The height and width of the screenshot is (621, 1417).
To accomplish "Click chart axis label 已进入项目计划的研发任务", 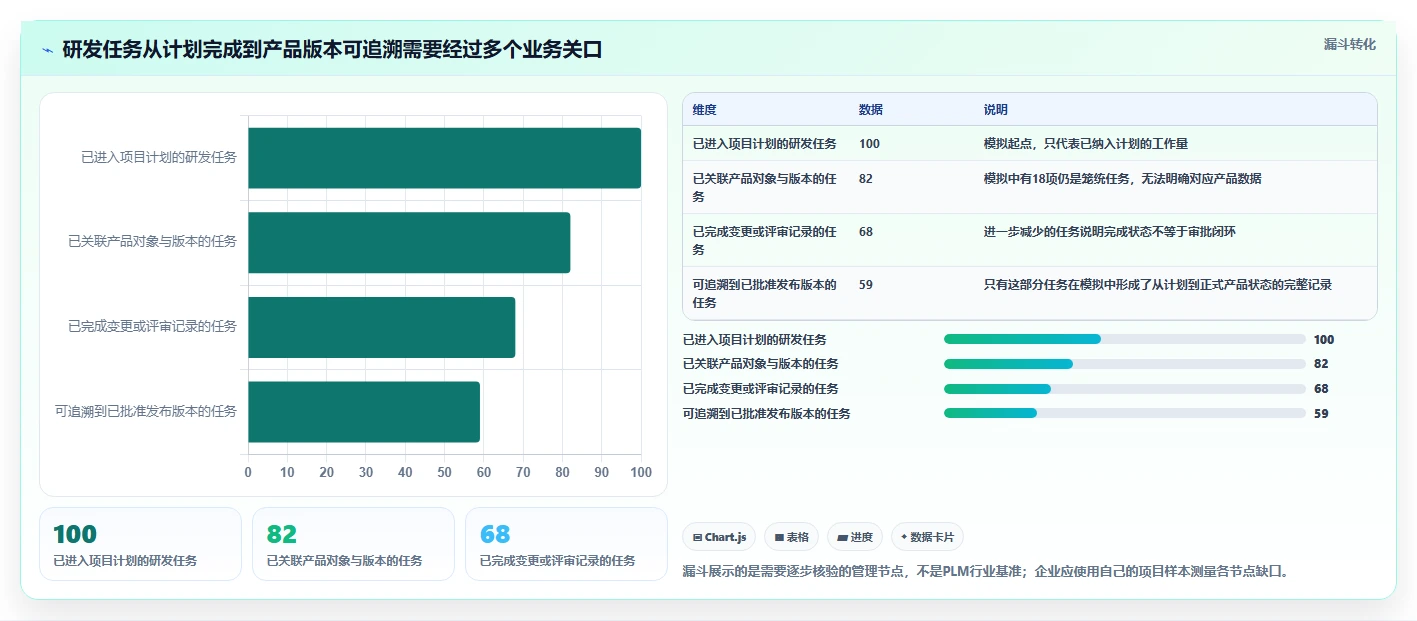I will pos(159,157).
